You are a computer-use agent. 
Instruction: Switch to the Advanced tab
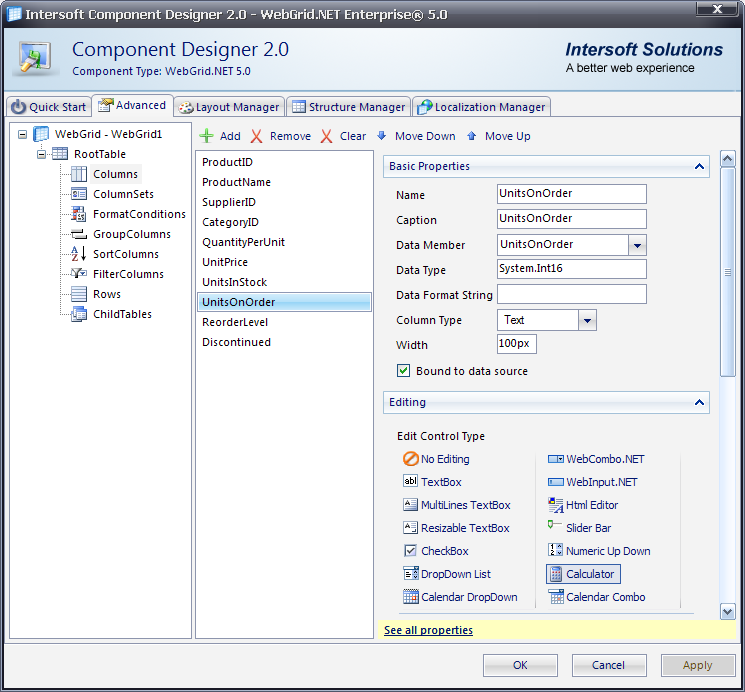[x=132, y=105]
